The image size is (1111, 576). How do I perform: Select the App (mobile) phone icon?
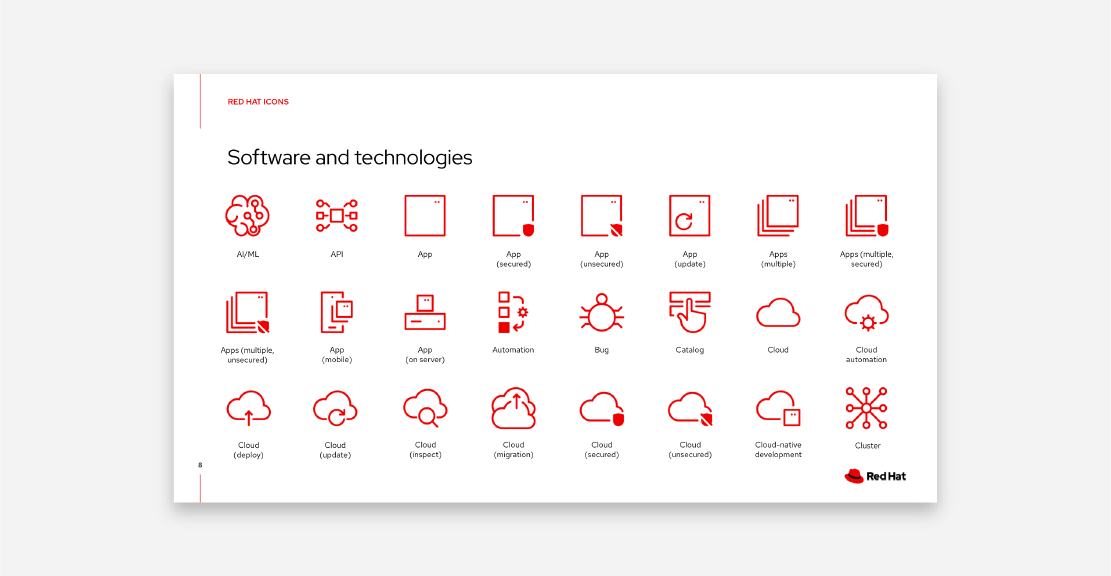pyautogui.click(x=337, y=312)
